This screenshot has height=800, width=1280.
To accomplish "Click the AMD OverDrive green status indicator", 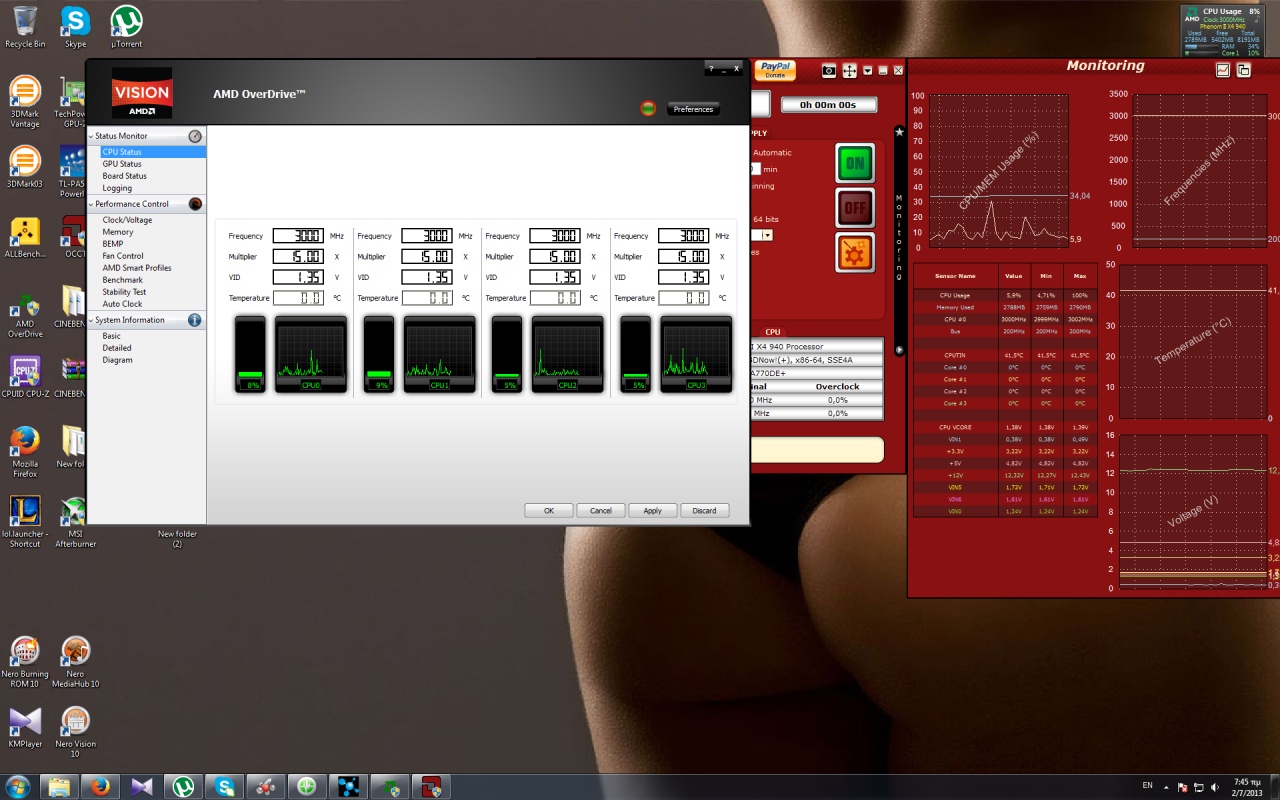I will click(648, 108).
